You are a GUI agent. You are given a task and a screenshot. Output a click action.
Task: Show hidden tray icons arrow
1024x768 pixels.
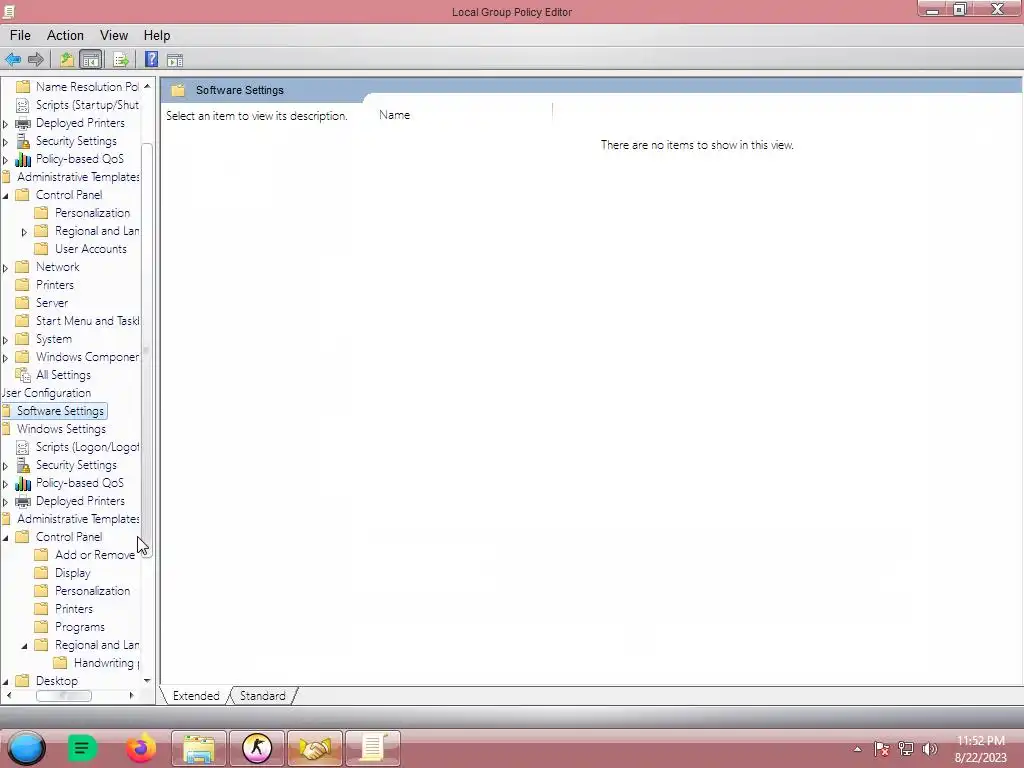click(x=857, y=750)
